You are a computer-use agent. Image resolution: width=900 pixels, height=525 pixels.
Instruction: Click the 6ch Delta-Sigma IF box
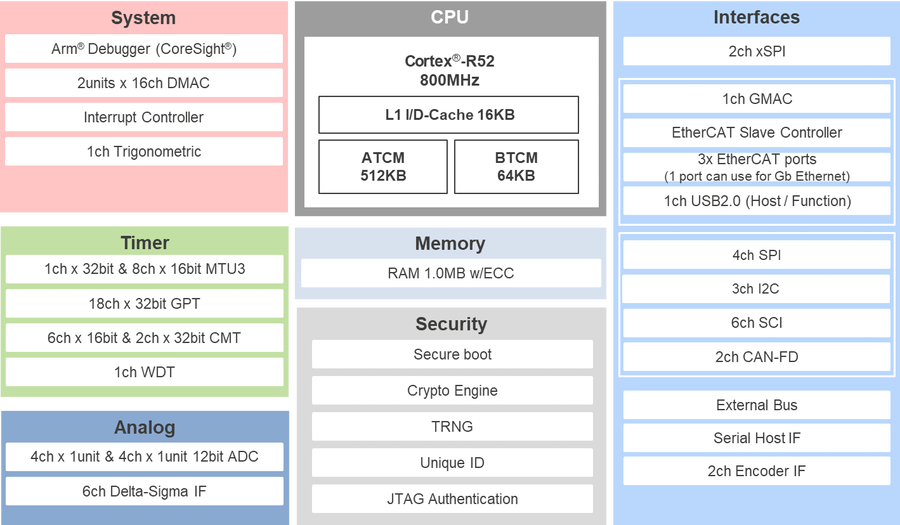[x=144, y=490]
